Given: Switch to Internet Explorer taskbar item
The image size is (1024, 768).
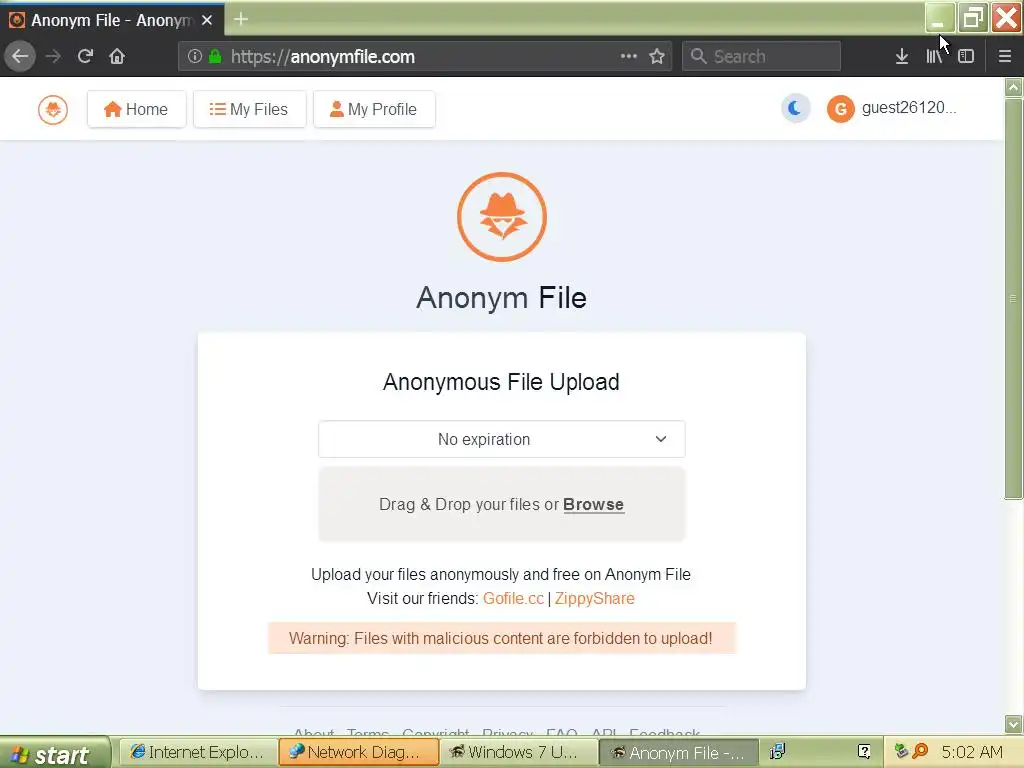Looking at the screenshot, I should click(x=199, y=752).
